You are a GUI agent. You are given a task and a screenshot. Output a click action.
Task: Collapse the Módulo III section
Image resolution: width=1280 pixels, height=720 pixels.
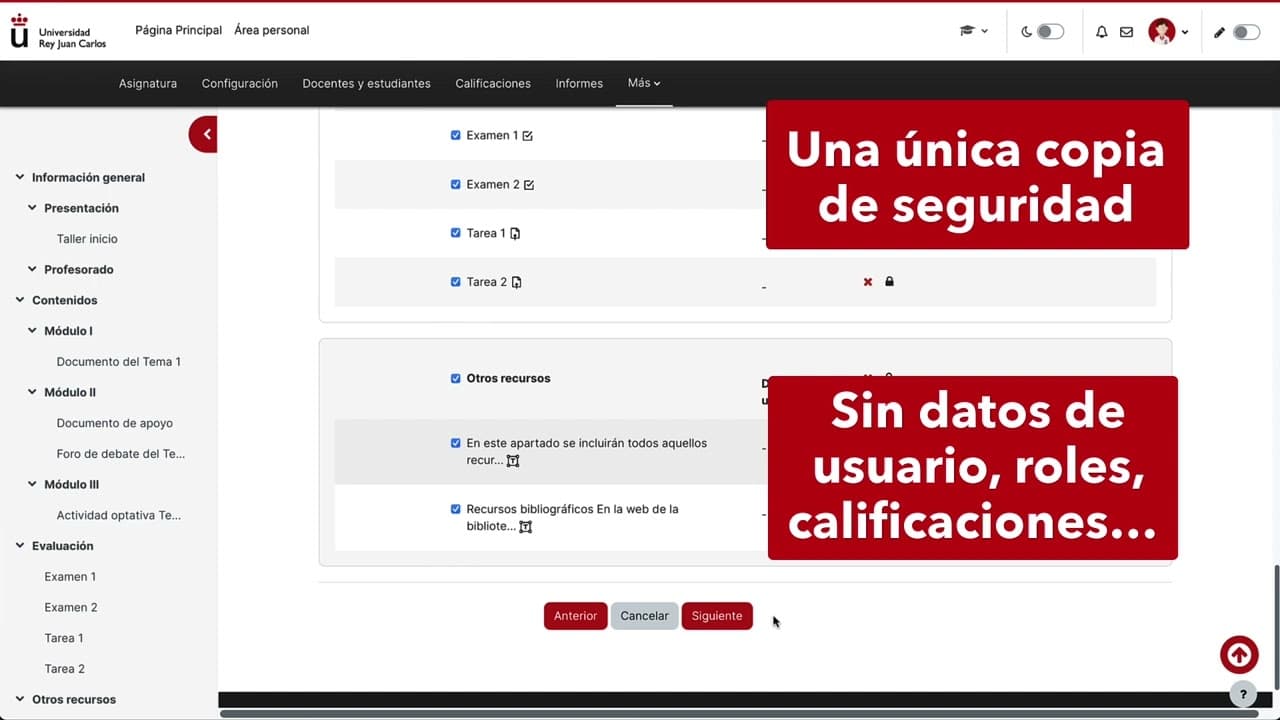click(x=32, y=484)
